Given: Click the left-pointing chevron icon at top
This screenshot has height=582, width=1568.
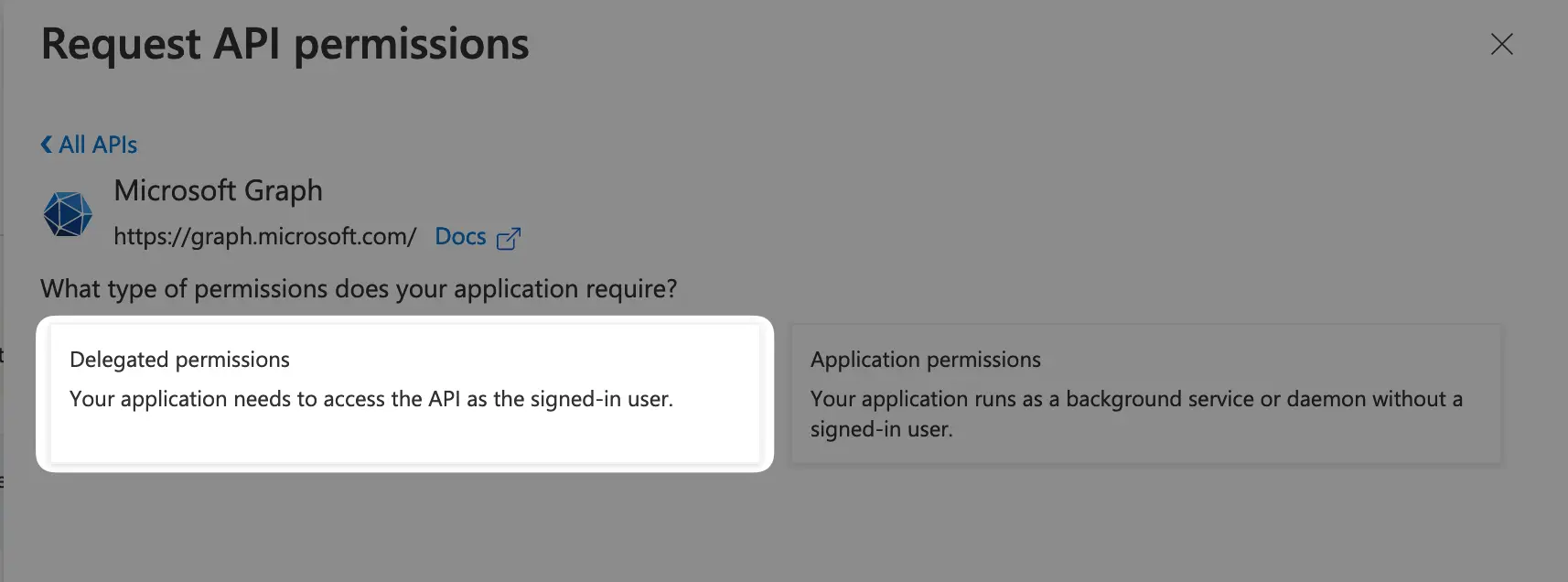Looking at the screenshot, I should coord(45,144).
